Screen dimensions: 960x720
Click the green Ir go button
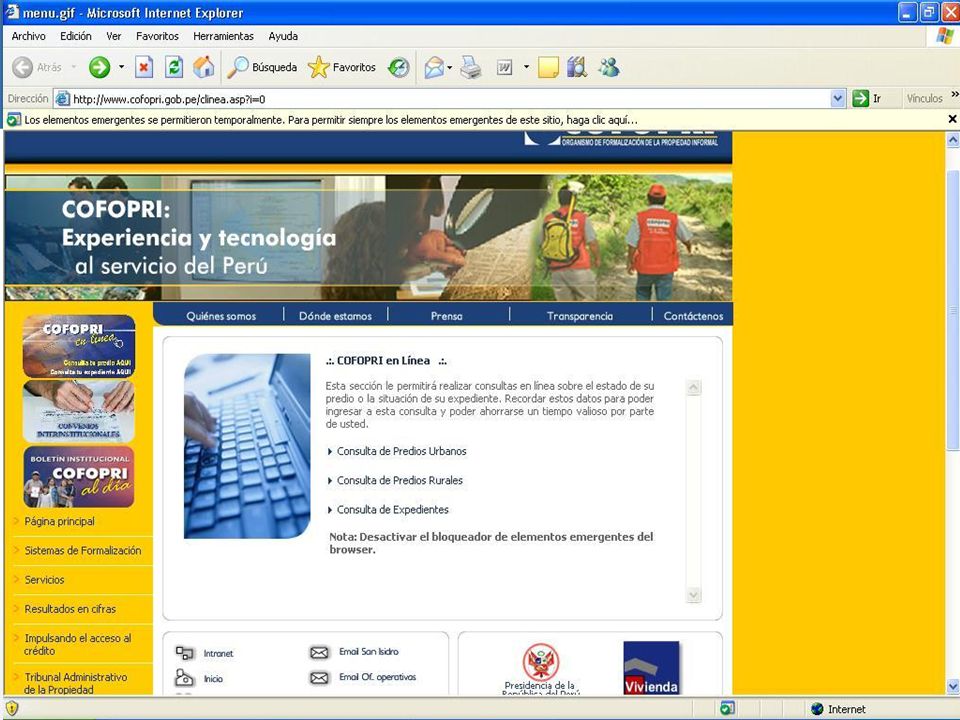coord(867,99)
